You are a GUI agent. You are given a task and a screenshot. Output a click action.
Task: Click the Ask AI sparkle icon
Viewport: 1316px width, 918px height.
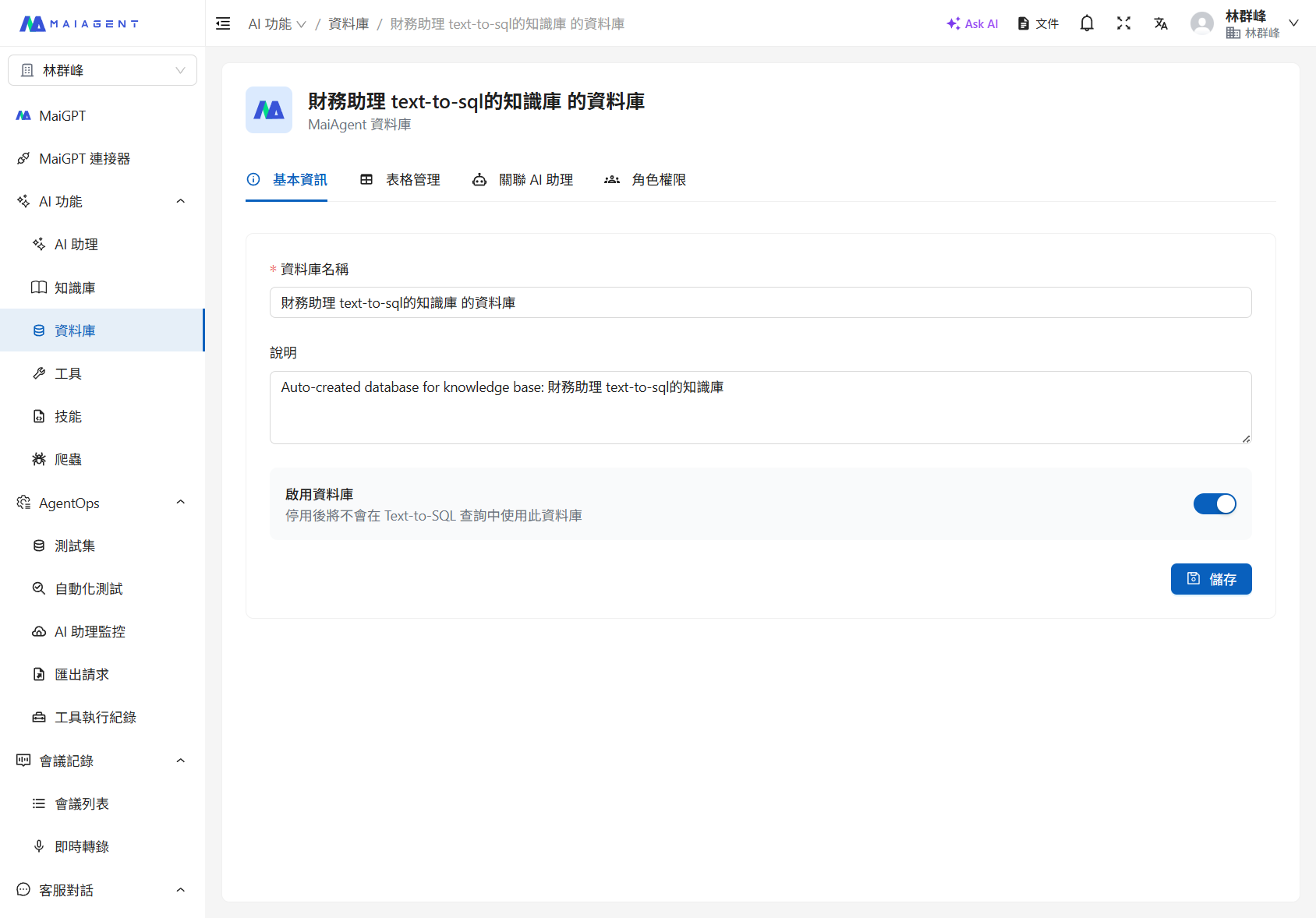[953, 23]
